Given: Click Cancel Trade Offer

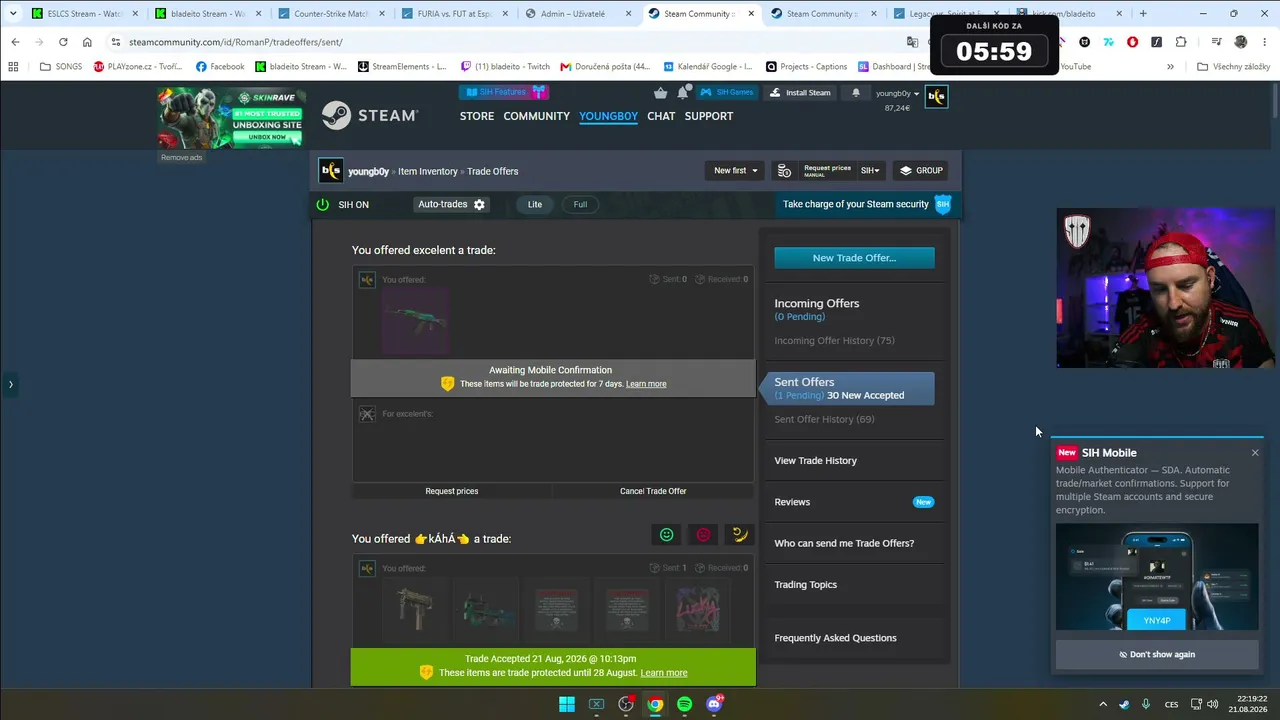Looking at the screenshot, I should pos(653,491).
